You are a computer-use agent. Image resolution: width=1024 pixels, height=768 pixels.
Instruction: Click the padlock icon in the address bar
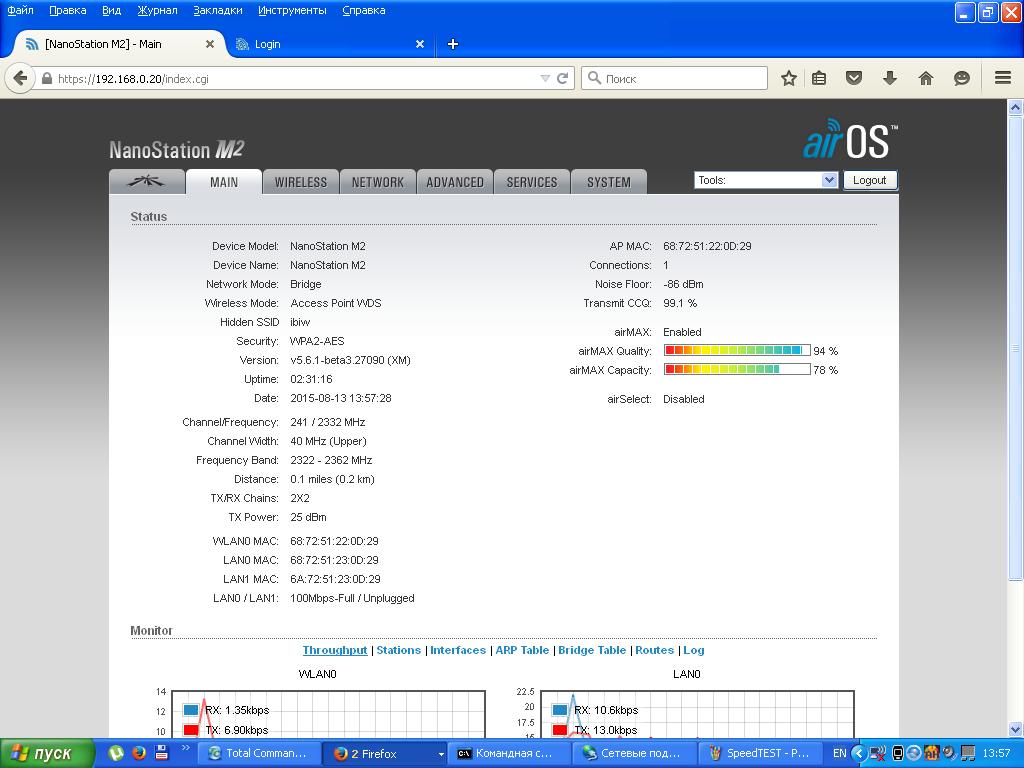[x=46, y=79]
